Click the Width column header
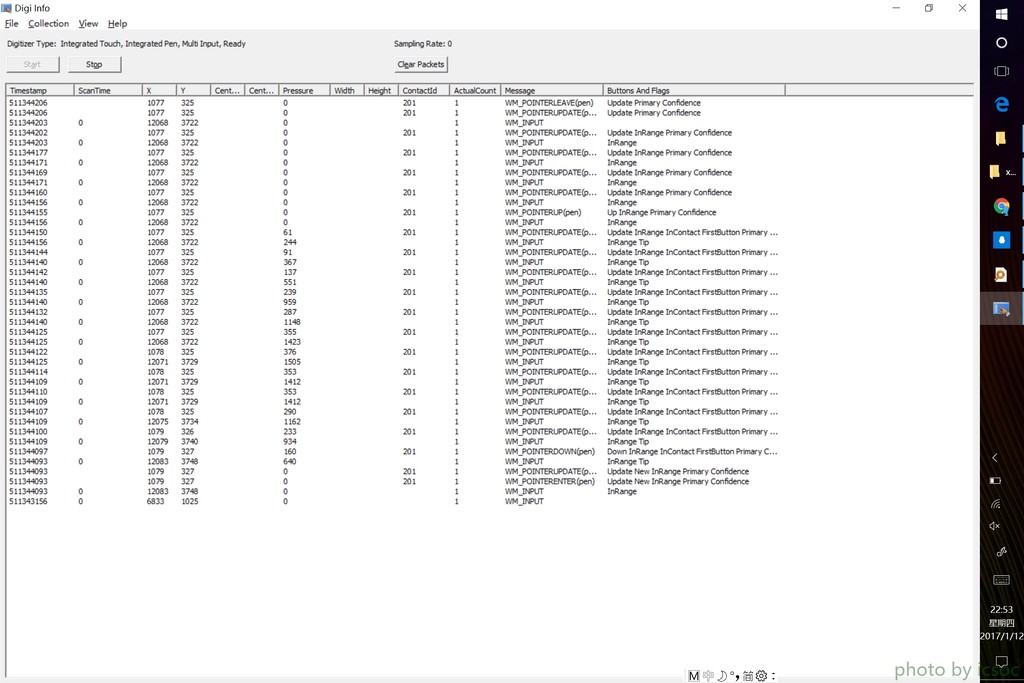The image size is (1024, 683). (347, 90)
